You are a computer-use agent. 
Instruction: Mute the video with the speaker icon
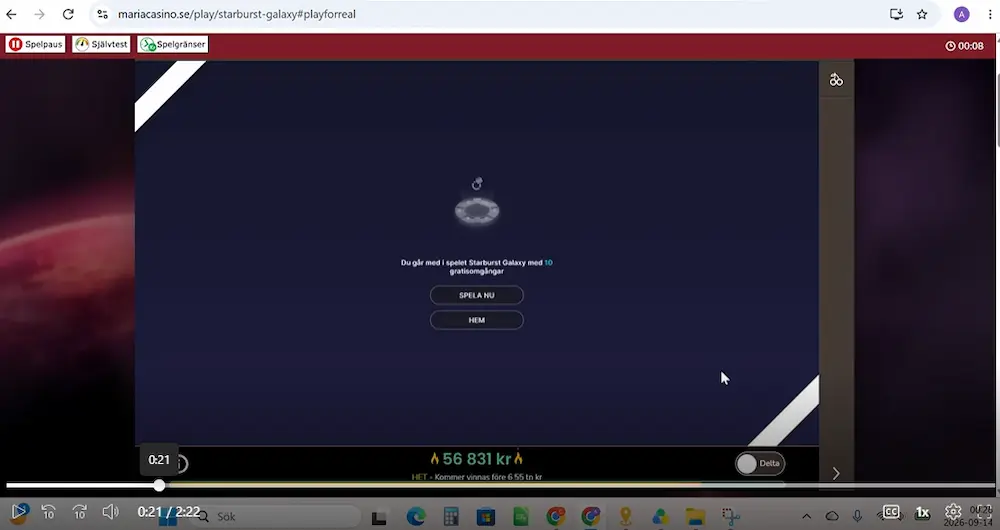coord(110,512)
